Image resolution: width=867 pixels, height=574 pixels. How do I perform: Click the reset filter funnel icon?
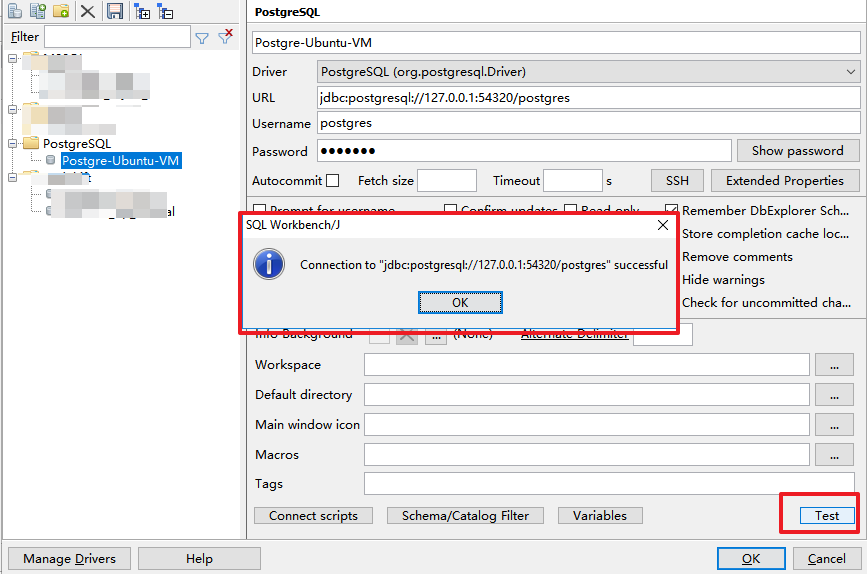click(226, 38)
